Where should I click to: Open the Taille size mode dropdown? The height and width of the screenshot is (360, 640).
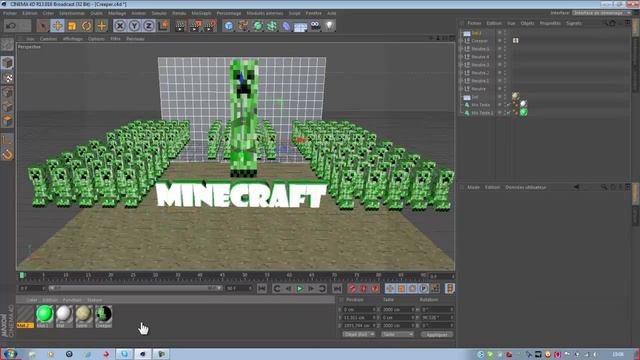[397, 334]
